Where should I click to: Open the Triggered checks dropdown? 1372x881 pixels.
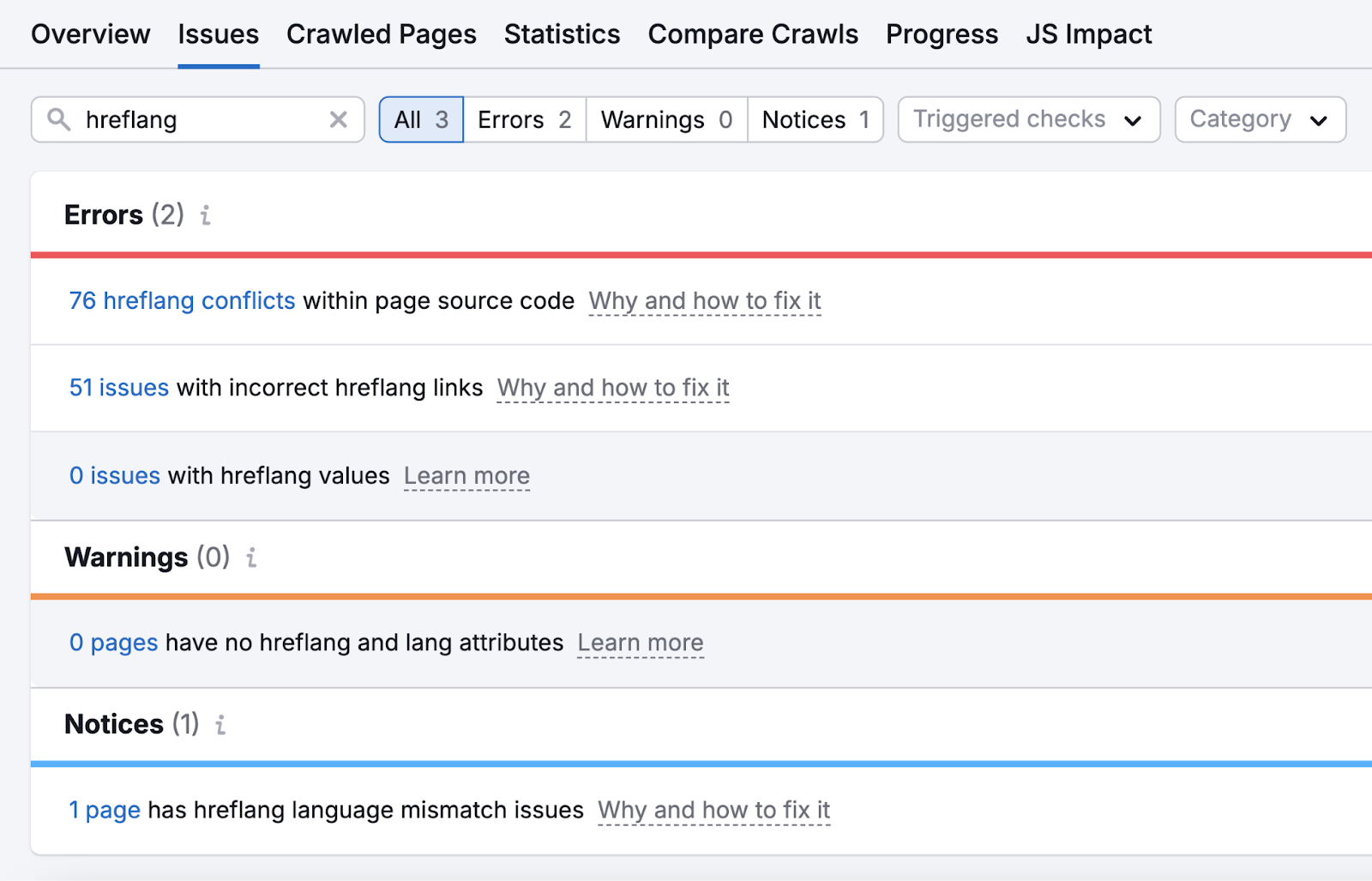coord(1028,119)
